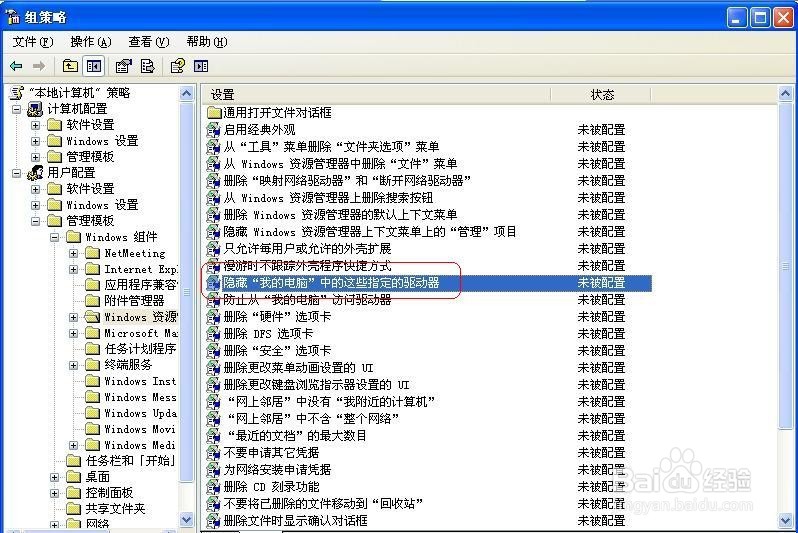Click the folder icon beside 桌面
Screen dimensions: 798x533
point(74,476)
